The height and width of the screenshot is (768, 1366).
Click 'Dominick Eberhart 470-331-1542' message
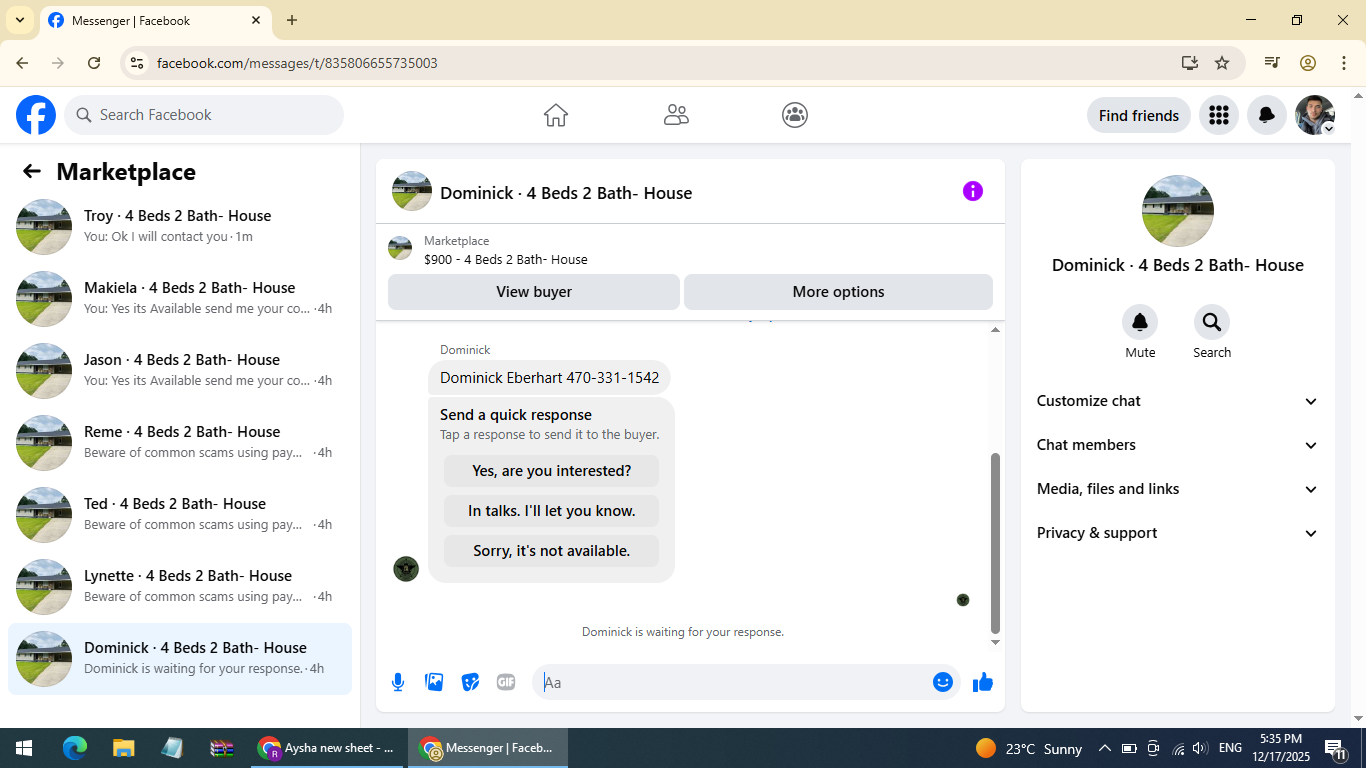point(550,378)
